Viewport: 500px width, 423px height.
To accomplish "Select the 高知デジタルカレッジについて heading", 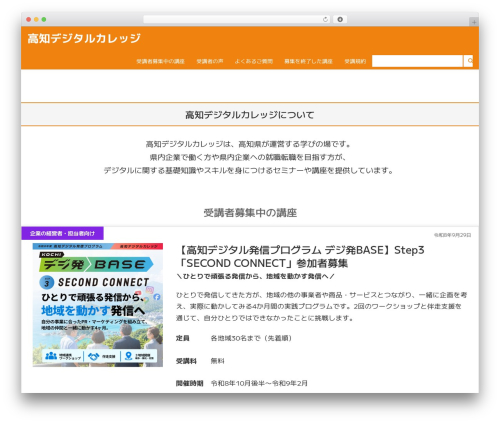I will pos(250,115).
